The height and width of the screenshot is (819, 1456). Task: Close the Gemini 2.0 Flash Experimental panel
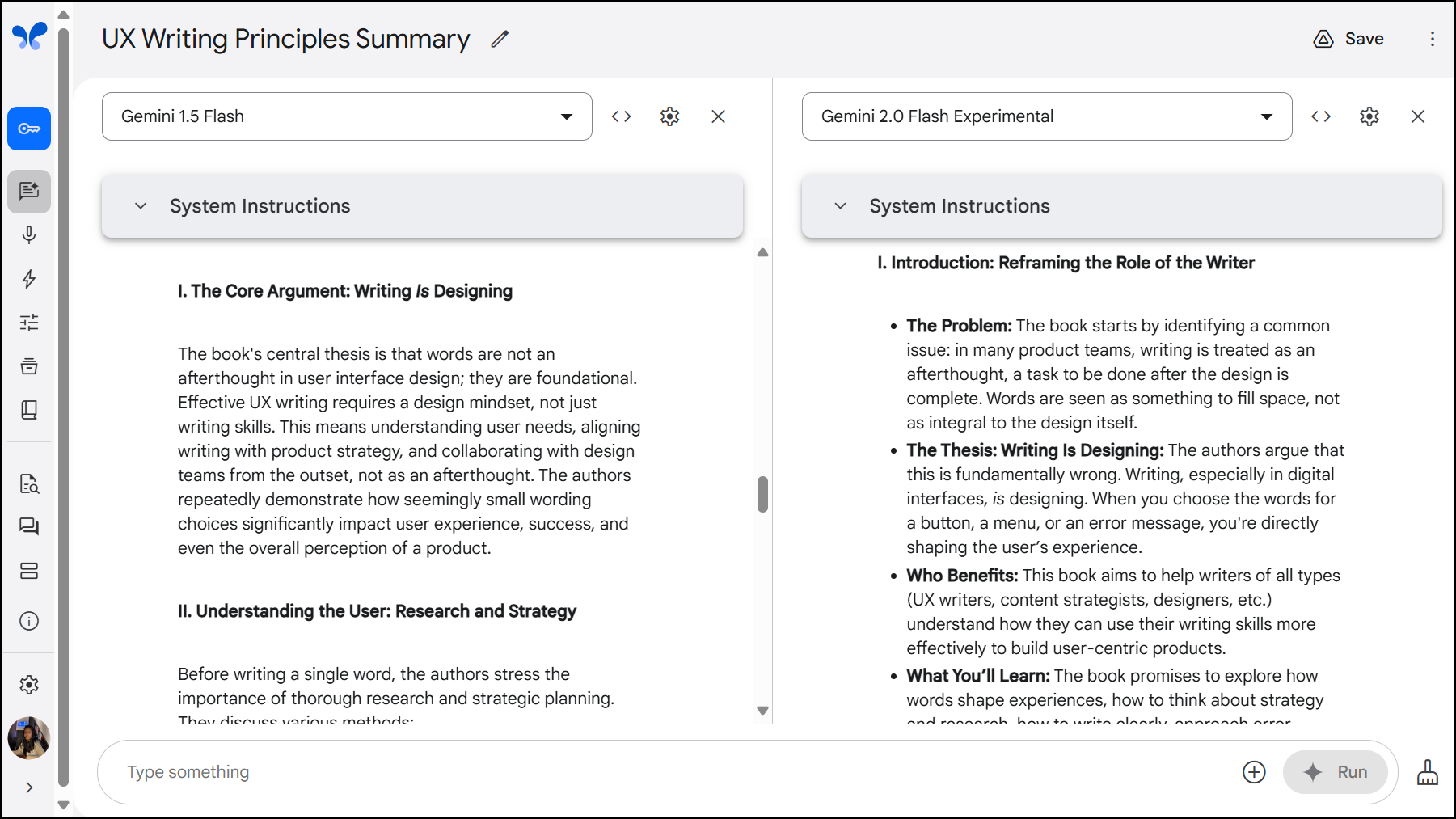[x=1418, y=116]
